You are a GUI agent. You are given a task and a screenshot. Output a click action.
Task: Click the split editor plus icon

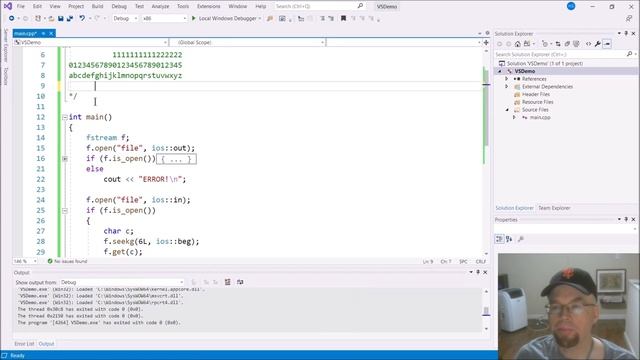coord(486,42)
